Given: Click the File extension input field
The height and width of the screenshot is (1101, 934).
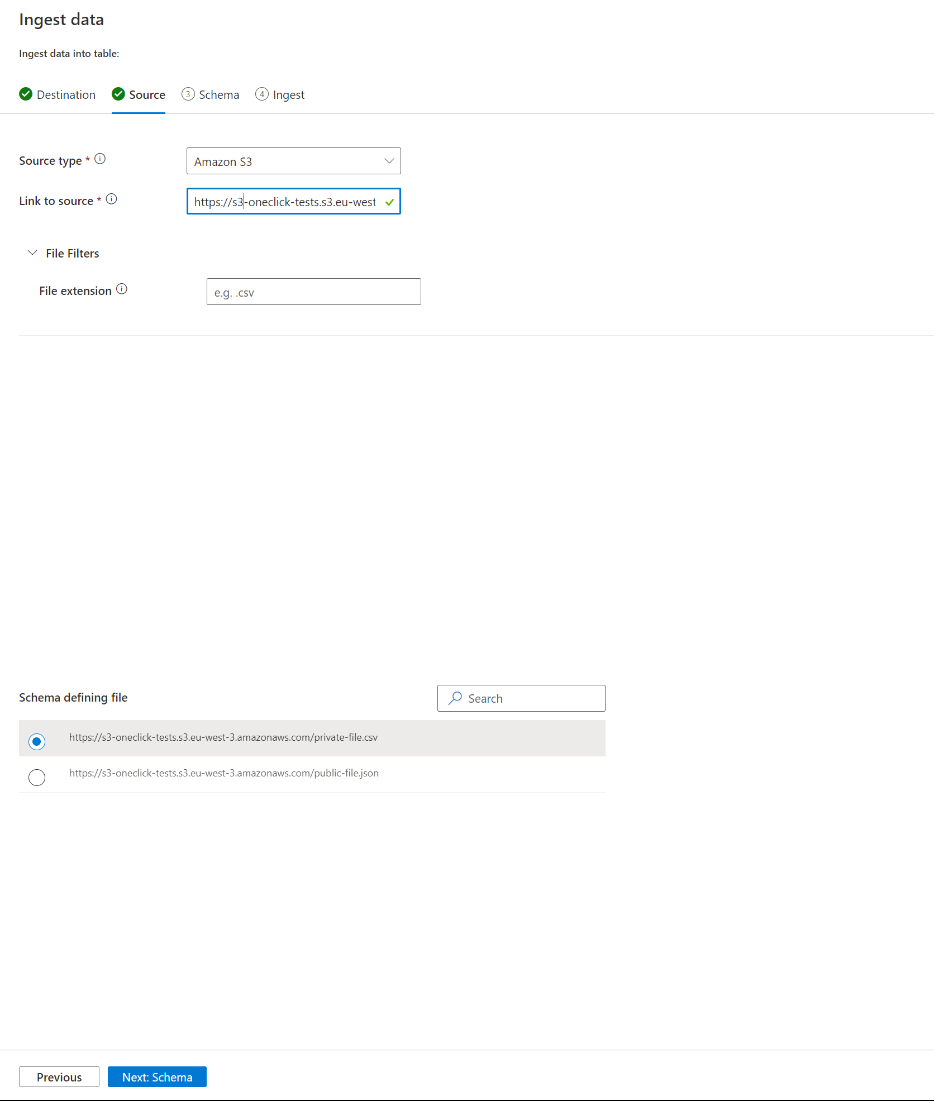Looking at the screenshot, I should [x=314, y=292].
